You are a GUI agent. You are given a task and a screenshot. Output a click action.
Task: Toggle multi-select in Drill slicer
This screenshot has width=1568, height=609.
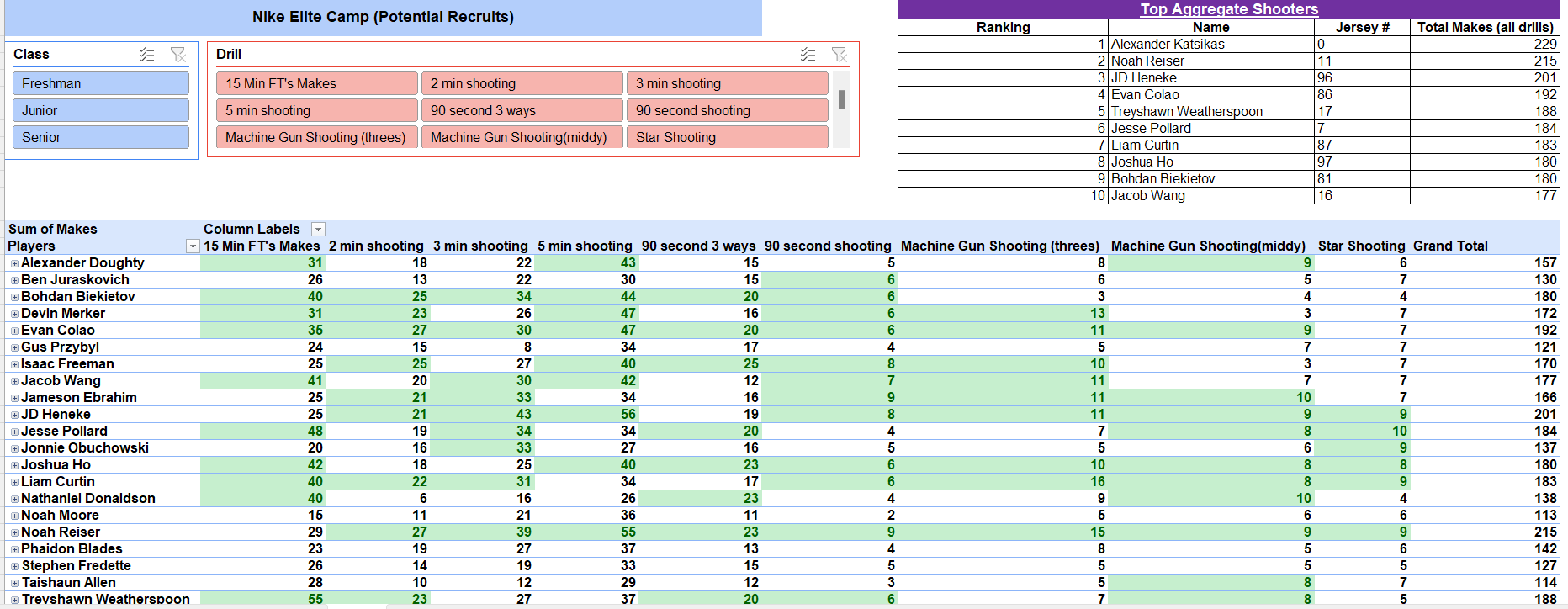pyautogui.click(x=808, y=55)
